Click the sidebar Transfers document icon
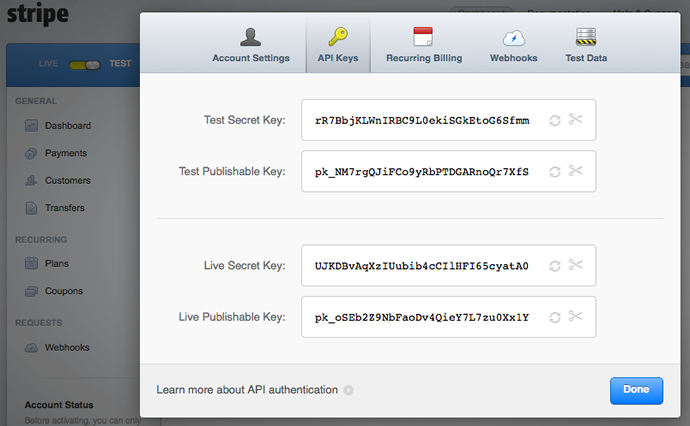The width and height of the screenshot is (690, 426). pyautogui.click(x=31, y=208)
